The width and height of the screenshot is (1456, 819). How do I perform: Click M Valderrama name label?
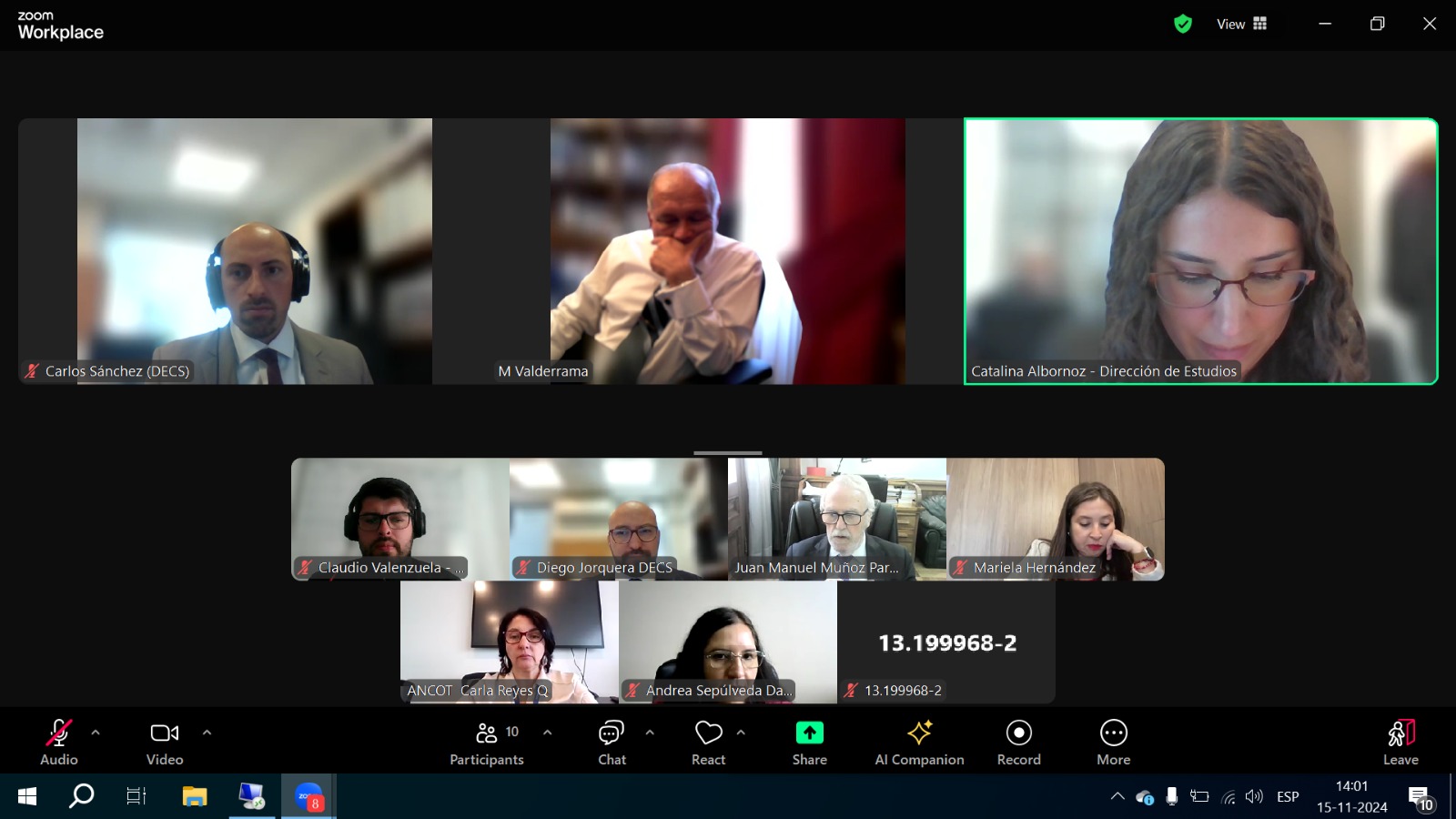click(543, 370)
